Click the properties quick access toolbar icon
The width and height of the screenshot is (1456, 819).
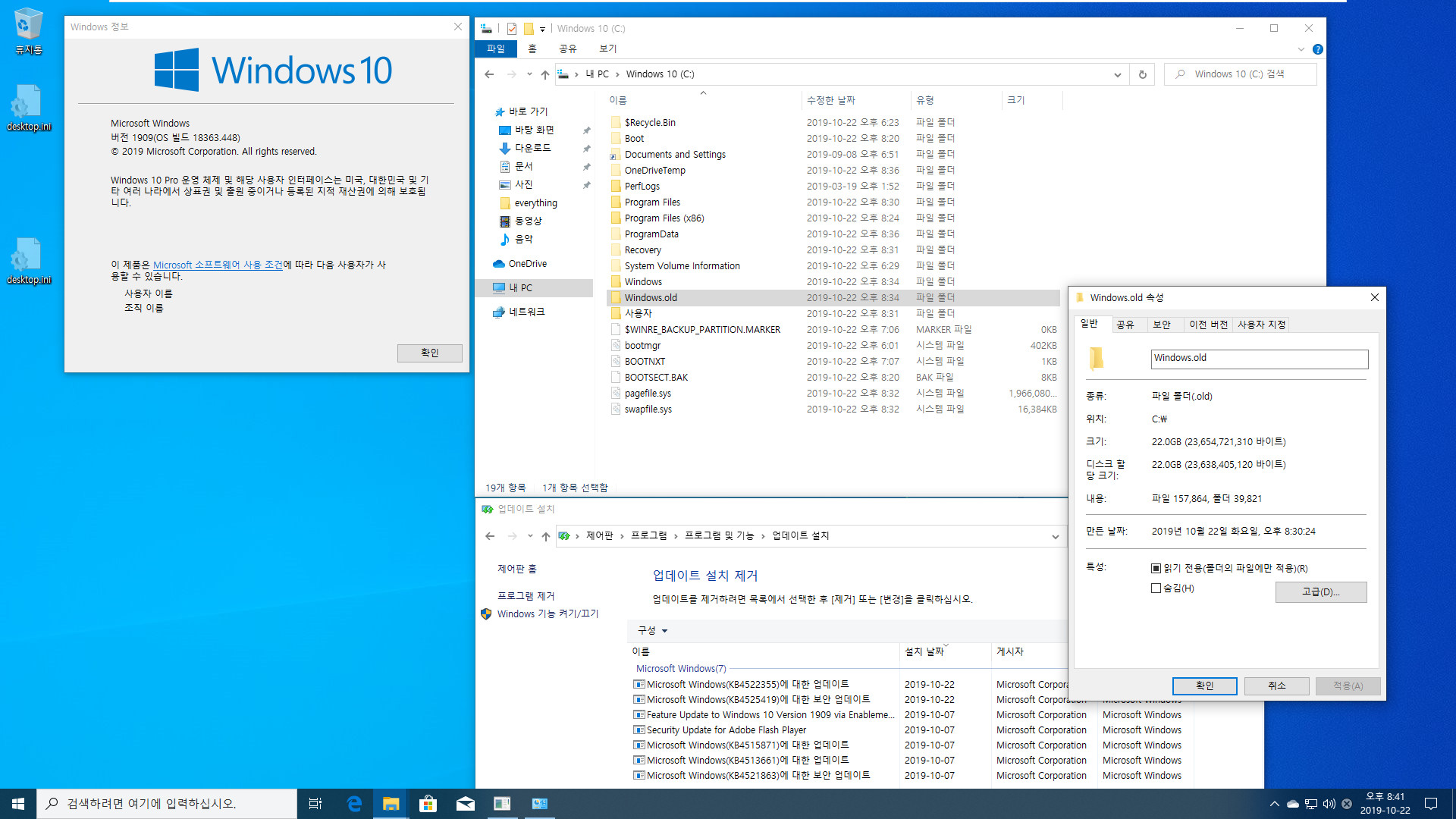(512, 29)
